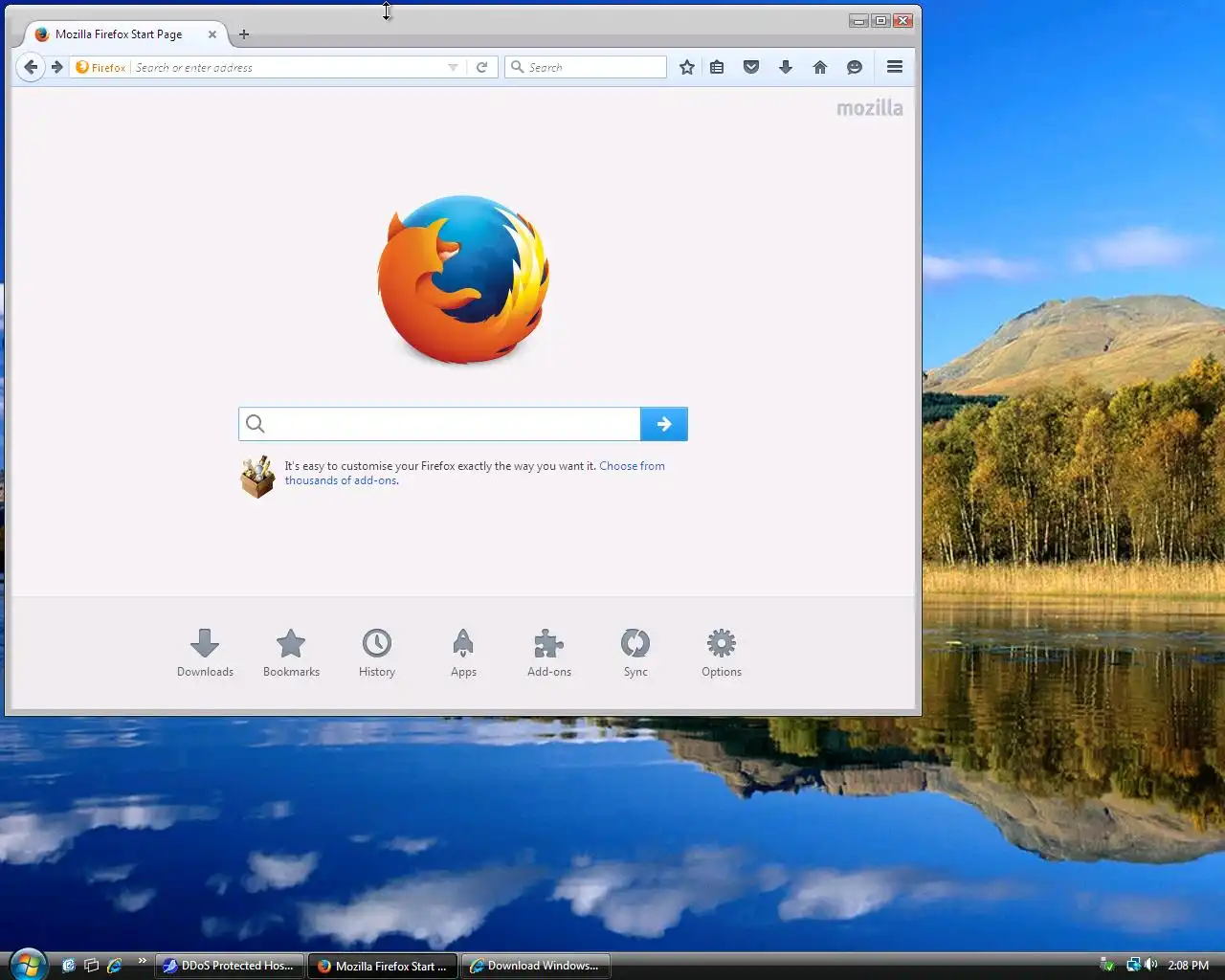Start a Hello conversation chat icon
The image size is (1225, 980).
pyautogui.click(x=855, y=67)
